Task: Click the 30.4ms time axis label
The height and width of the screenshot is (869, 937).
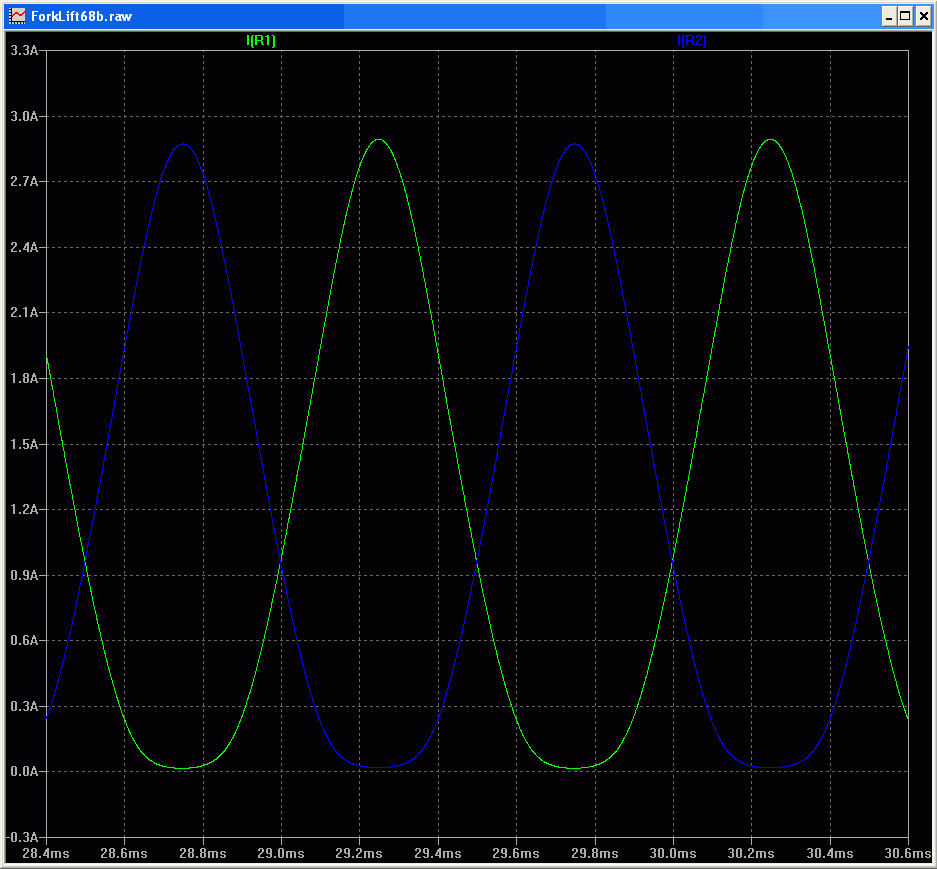Action: (830, 853)
